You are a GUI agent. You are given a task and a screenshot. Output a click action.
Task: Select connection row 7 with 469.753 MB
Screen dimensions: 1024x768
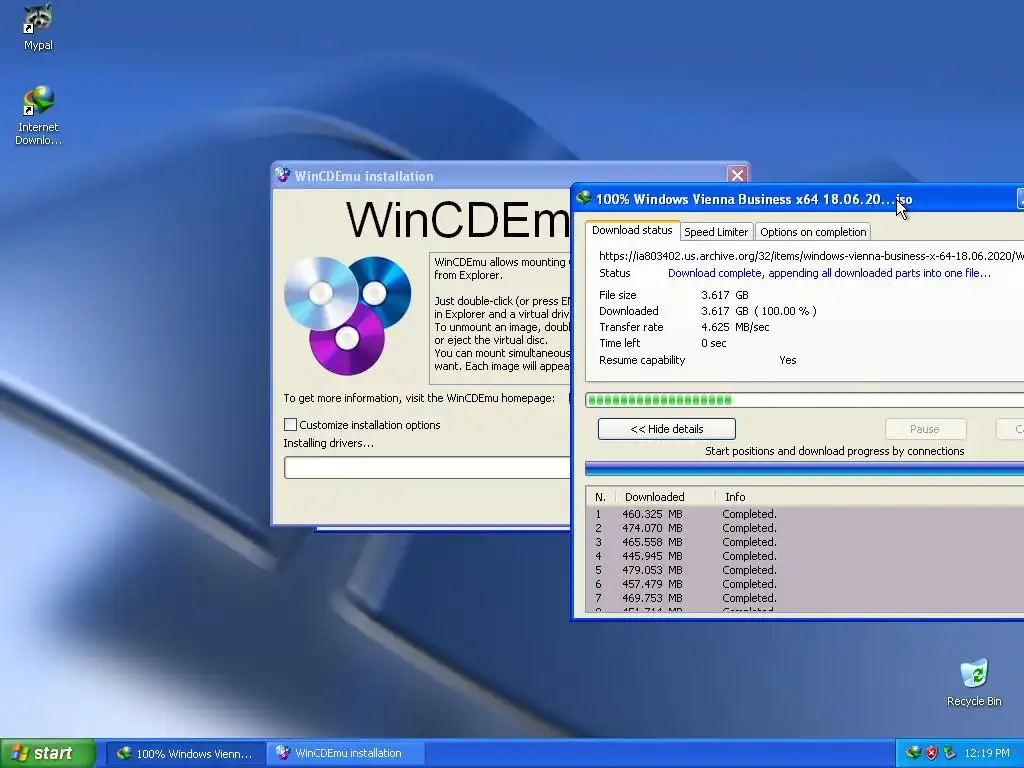click(x=805, y=598)
